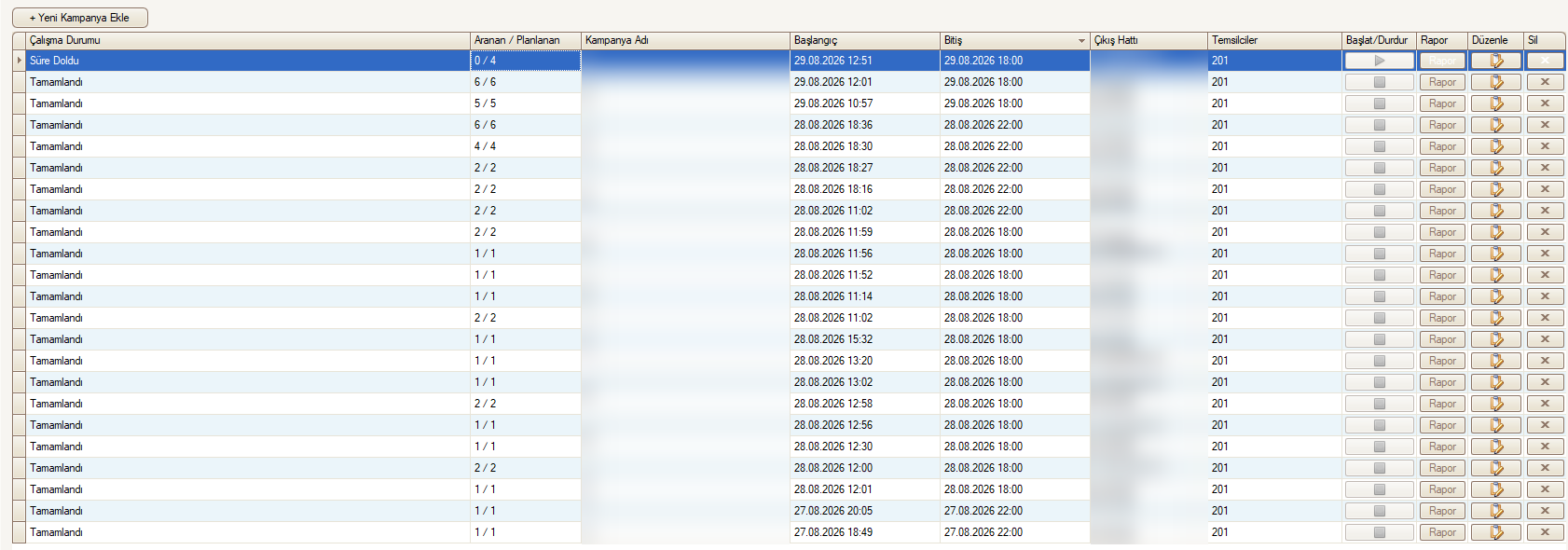
Task: Delete the campaign started 29.08.2026 12:51
Action: (1545, 61)
